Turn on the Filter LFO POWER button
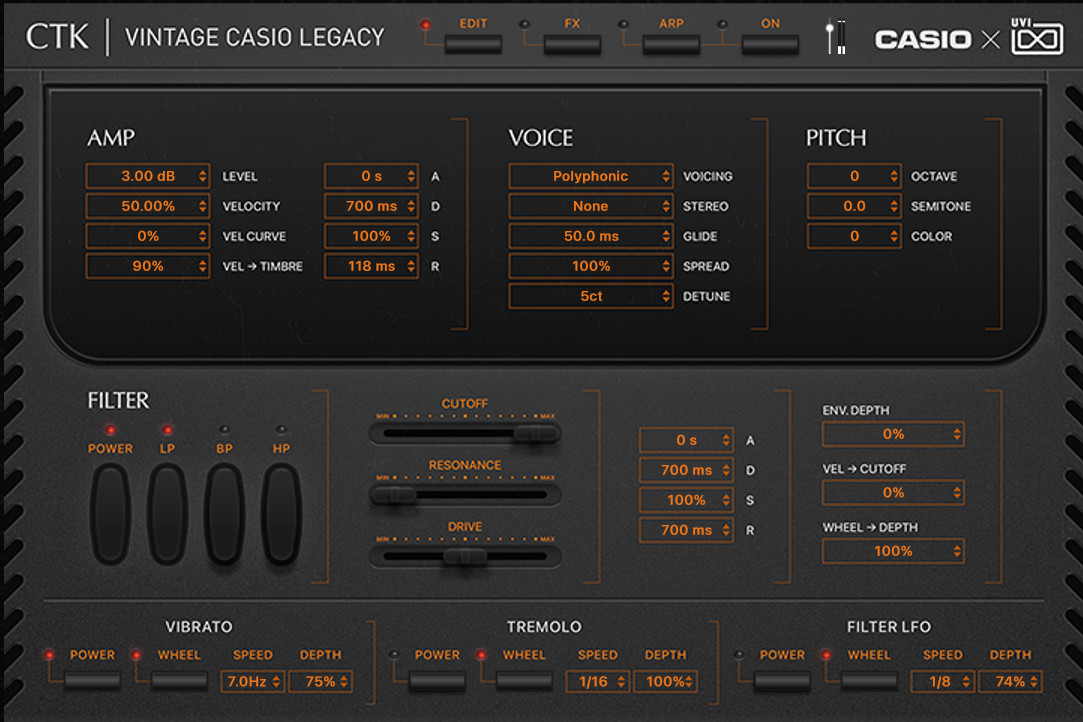The height and width of the screenshot is (722, 1083). point(782,681)
